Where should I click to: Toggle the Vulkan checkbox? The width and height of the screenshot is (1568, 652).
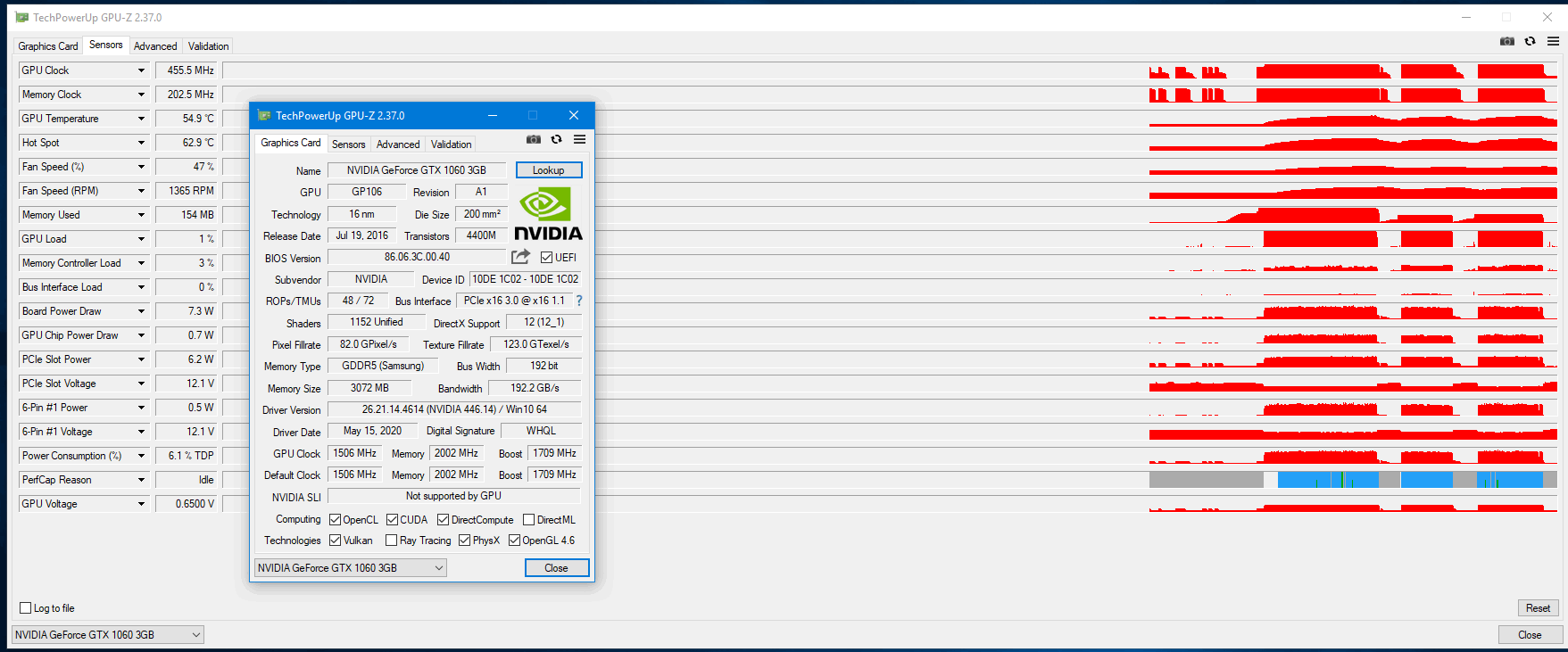[336, 541]
